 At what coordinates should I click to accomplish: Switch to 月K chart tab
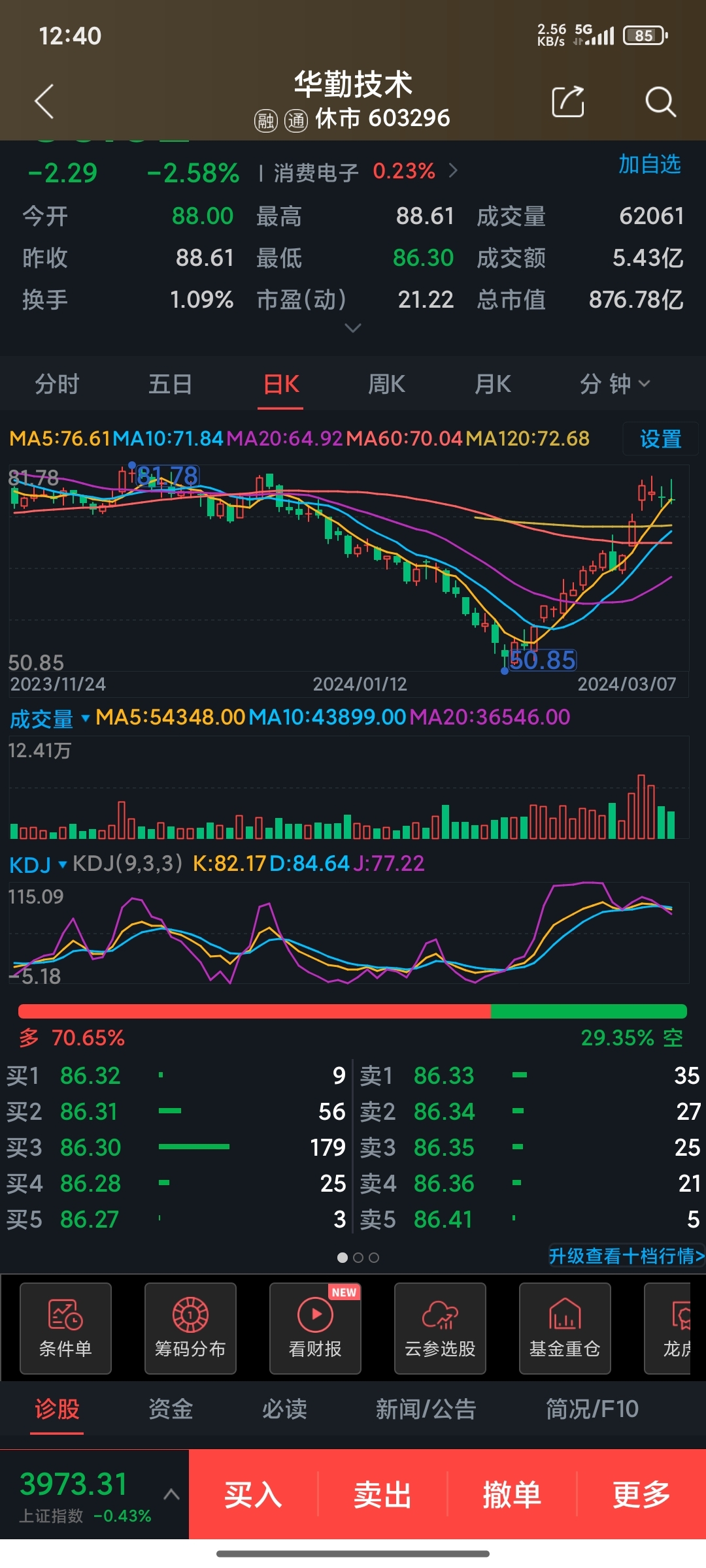coord(493,384)
